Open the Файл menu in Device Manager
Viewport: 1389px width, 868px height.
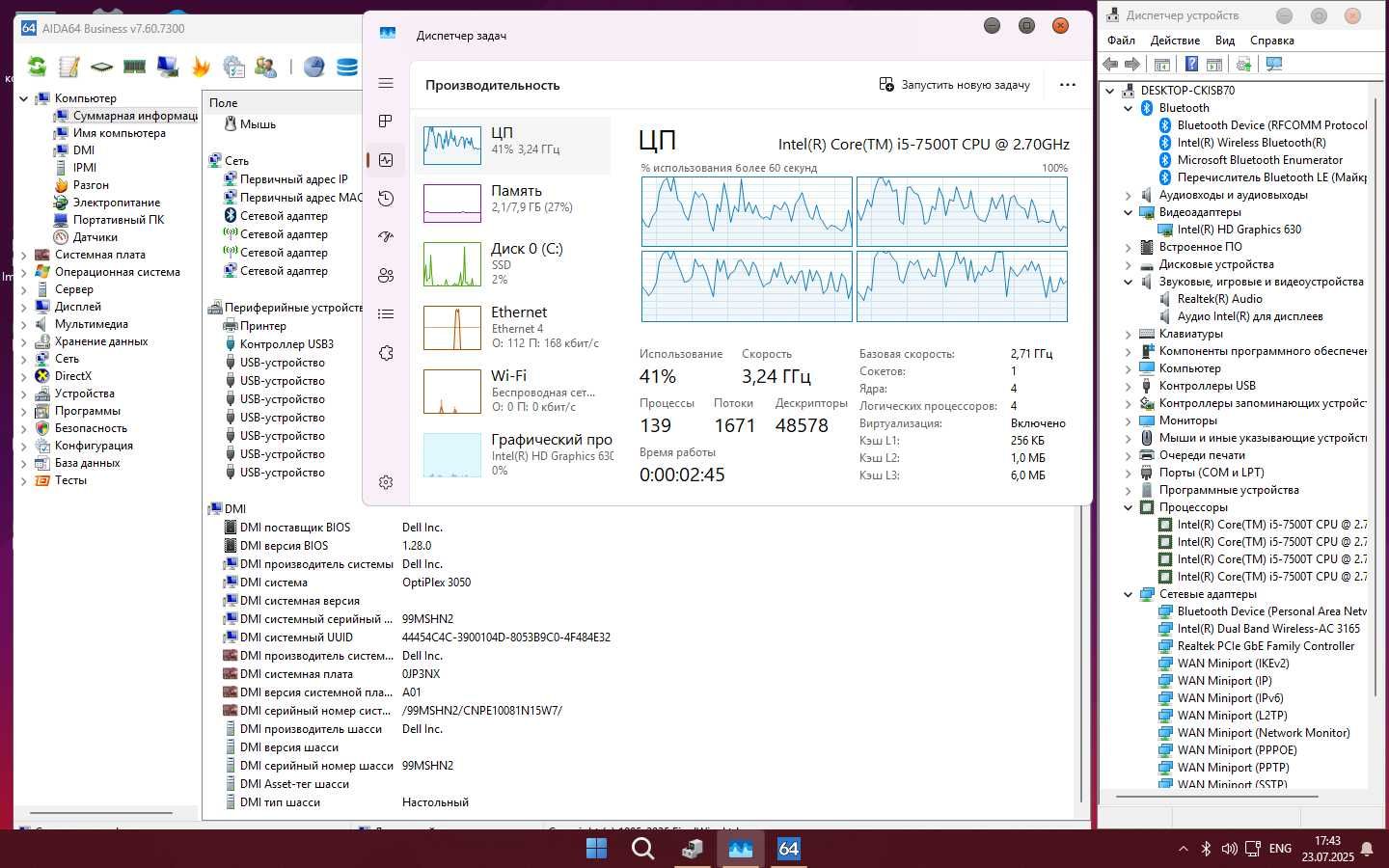pyautogui.click(x=1121, y=41)
